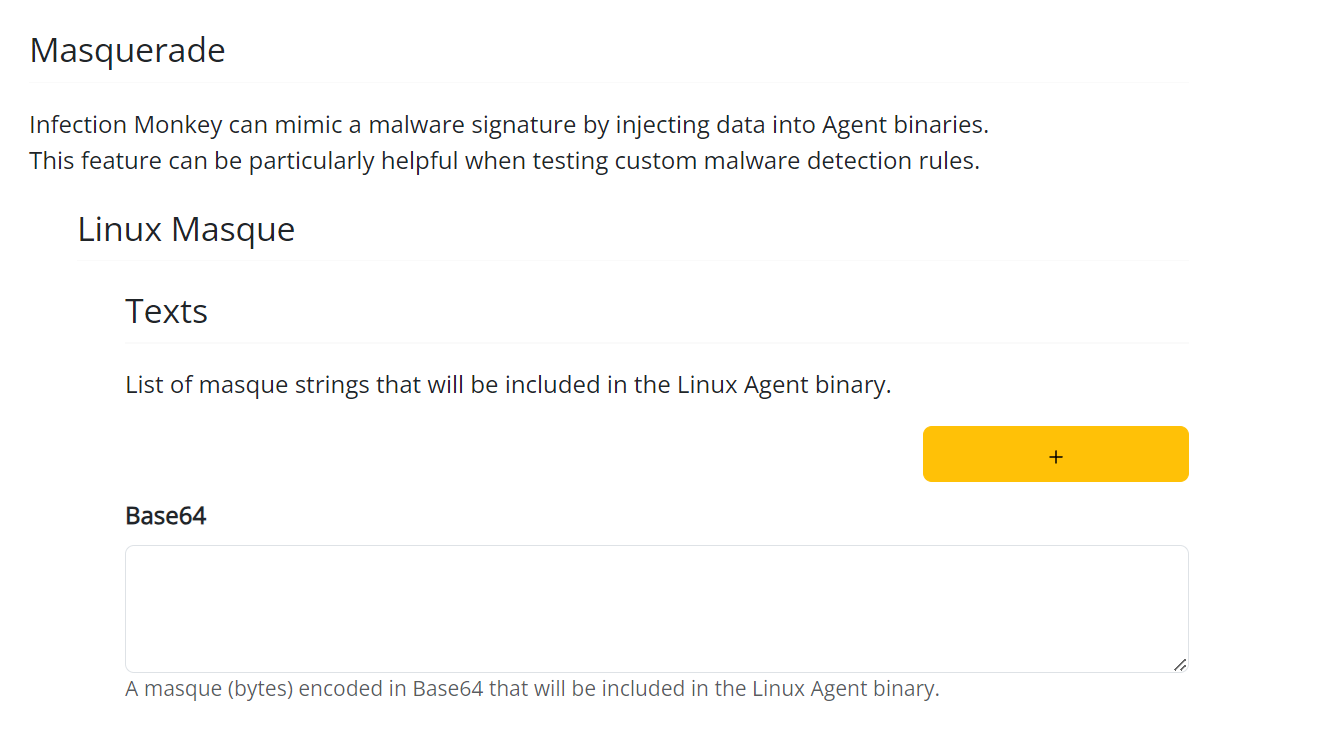Click the plus icon to add text
Viewport: 1342px width, 736px height.
(1056, 456)
